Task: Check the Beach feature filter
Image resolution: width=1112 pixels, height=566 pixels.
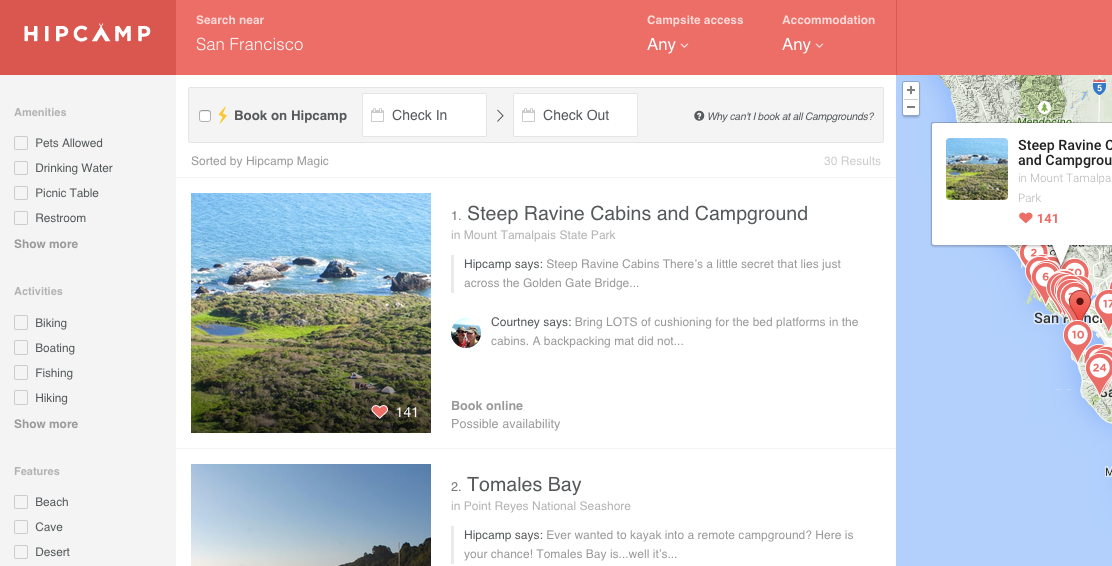Action: [21, 502]
